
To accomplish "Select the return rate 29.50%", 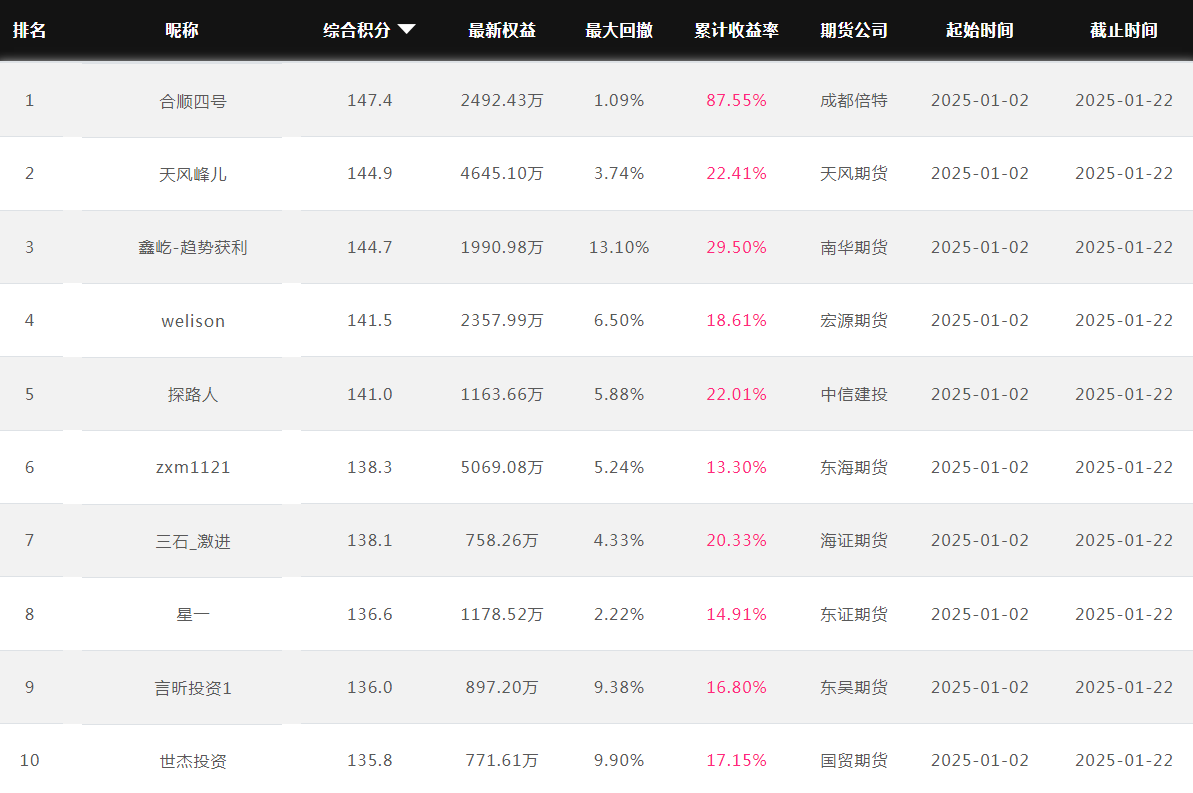I will (736, 247).
